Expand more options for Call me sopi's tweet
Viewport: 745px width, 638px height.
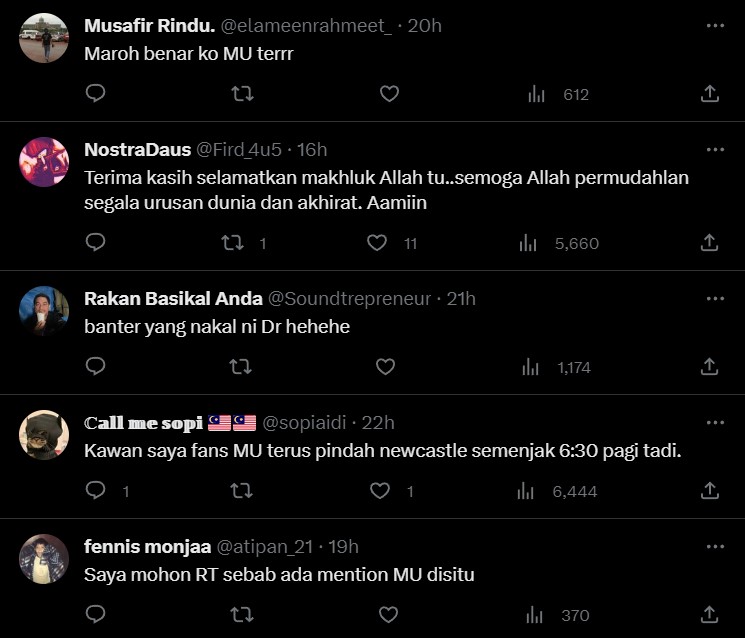(x=715, y=422)
